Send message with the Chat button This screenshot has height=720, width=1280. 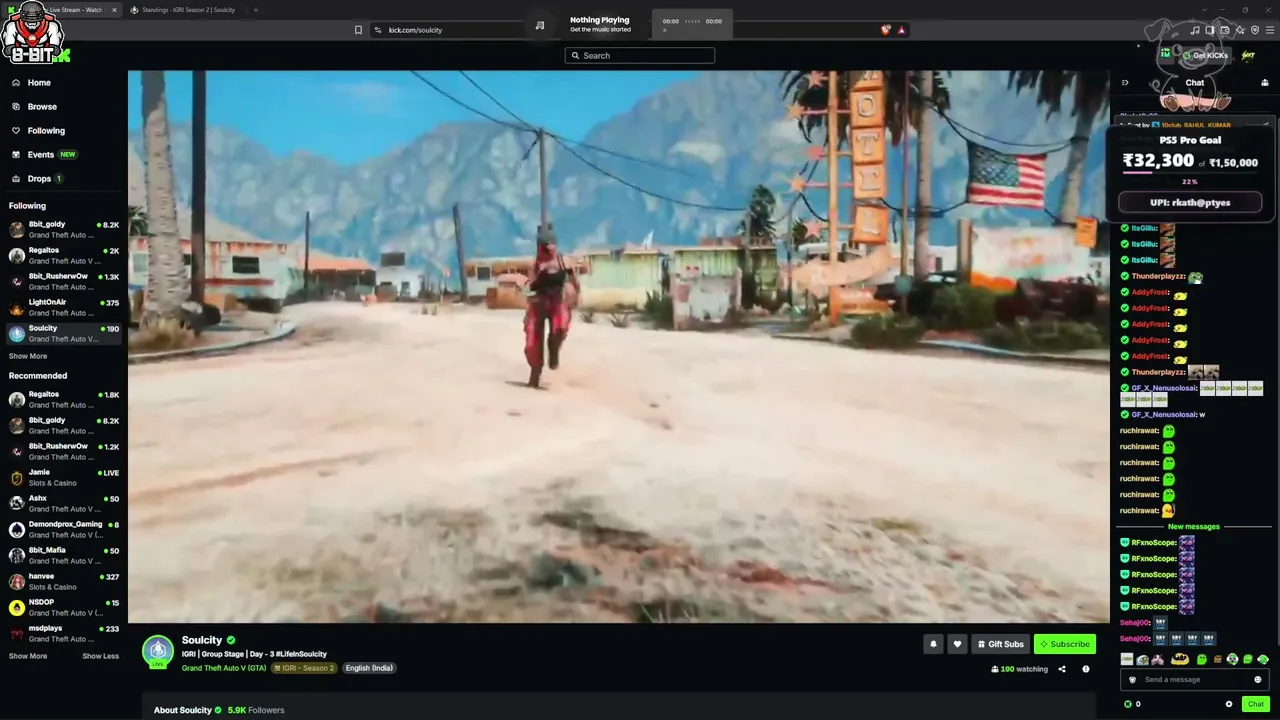1256,704
